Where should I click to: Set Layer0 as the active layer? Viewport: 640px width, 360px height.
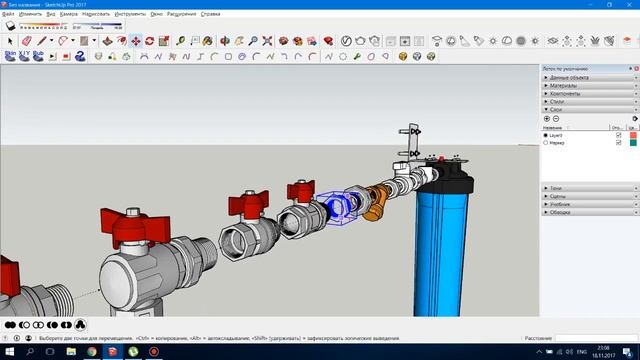point(546,135)
